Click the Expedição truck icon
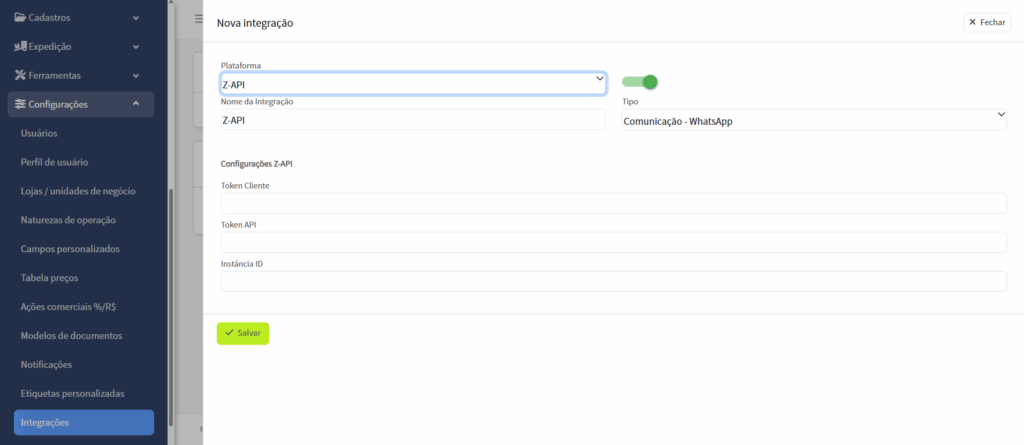The image size is (1024, 445). coord(20,46)
